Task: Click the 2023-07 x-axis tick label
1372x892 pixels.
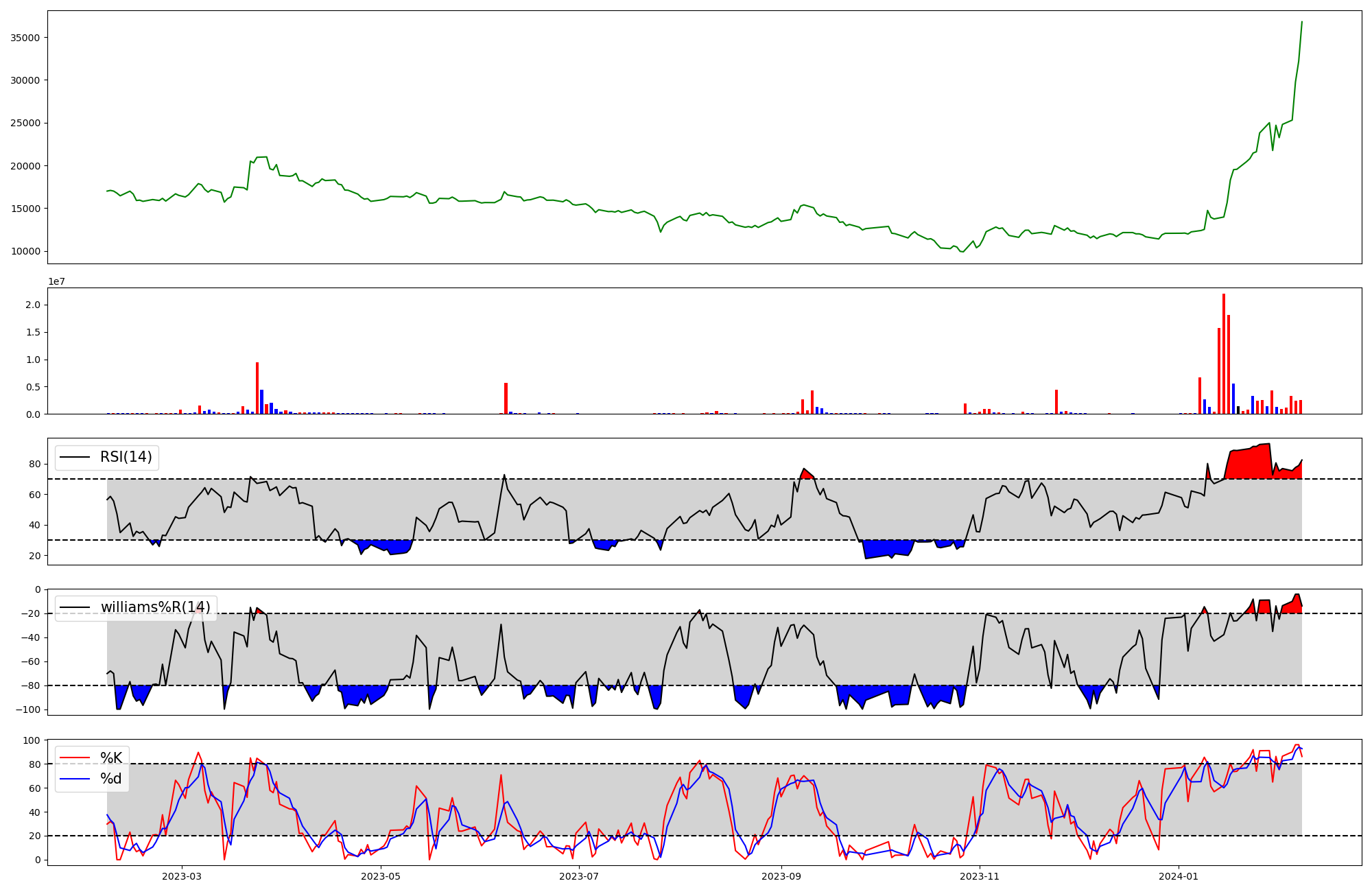Action: pos(580,876)
